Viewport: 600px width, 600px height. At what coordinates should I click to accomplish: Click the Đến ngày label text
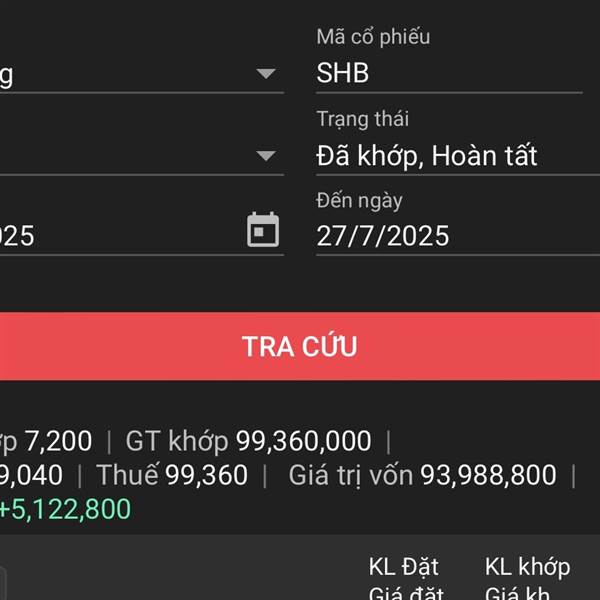(359, 201)
